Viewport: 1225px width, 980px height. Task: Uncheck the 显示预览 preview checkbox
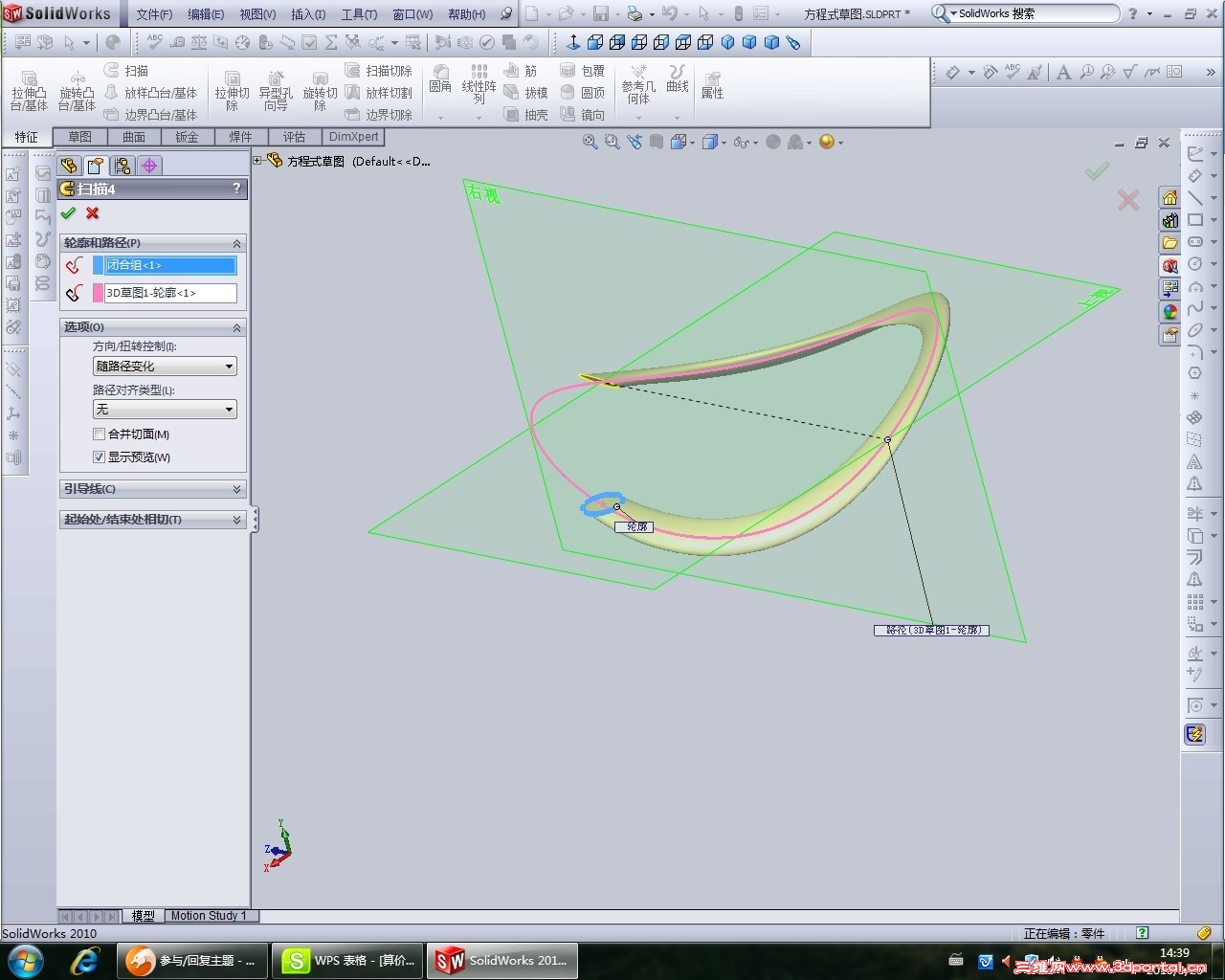click(x=99, y=457)
